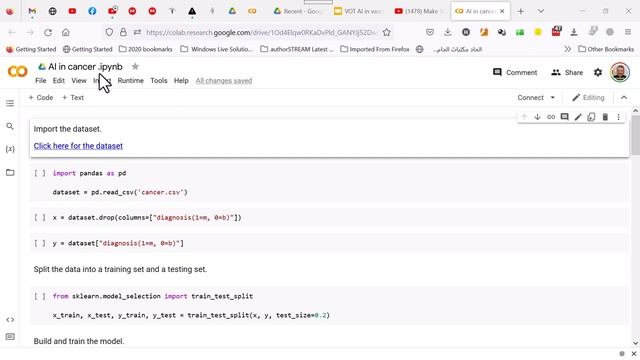Open tracking protection shield icon
This screenshot has height=360, width=640.
click(x=109, y=33)
